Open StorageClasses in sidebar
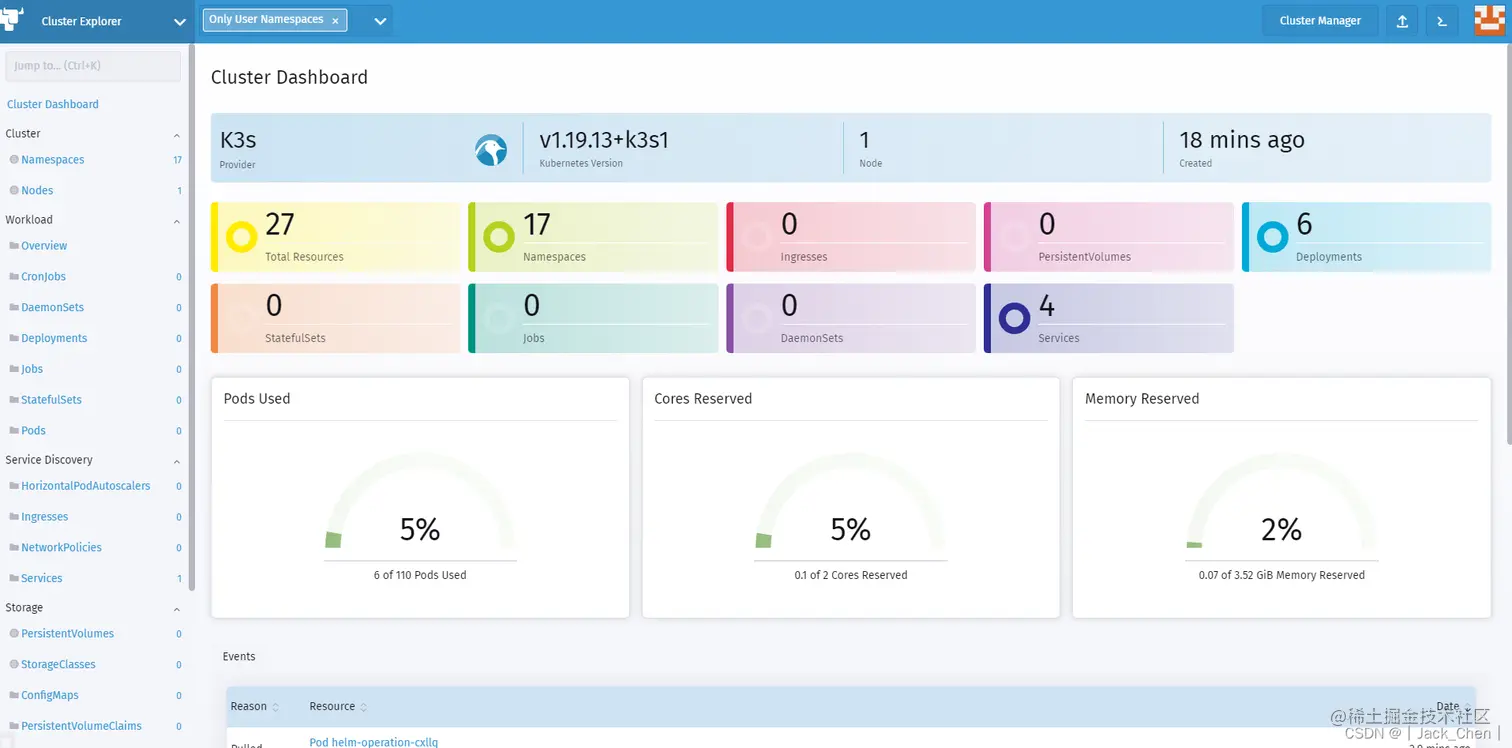Image resolution: width=1512 pixels, height=748 pixels. pyautogui.click(x=57, y=665)
